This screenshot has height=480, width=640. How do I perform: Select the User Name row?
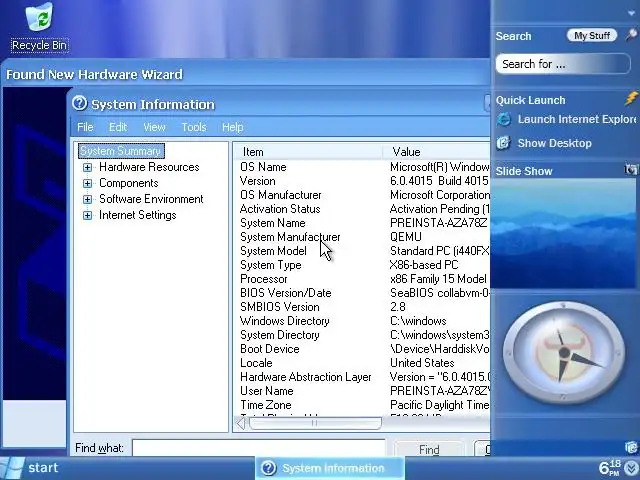[x=363, y=391]
